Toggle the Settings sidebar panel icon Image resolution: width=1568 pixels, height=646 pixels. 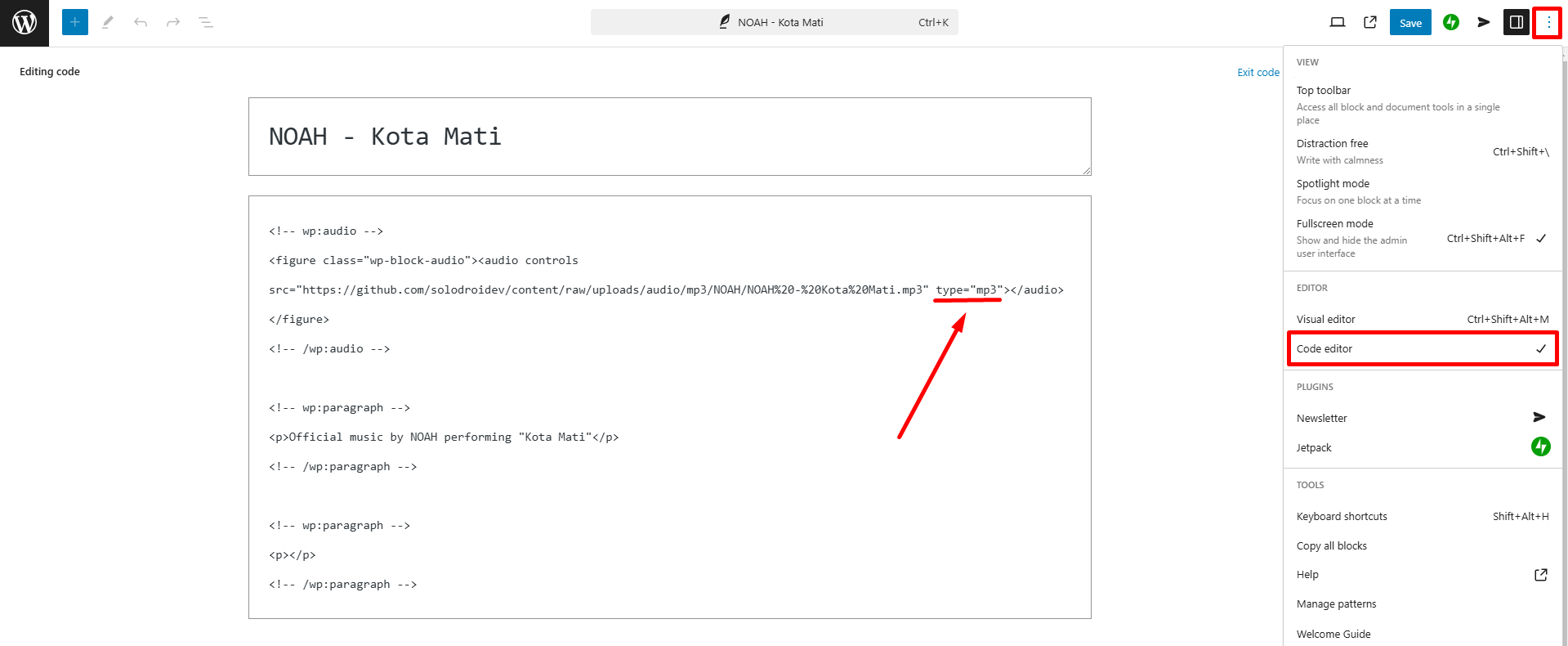(1517, 22)
